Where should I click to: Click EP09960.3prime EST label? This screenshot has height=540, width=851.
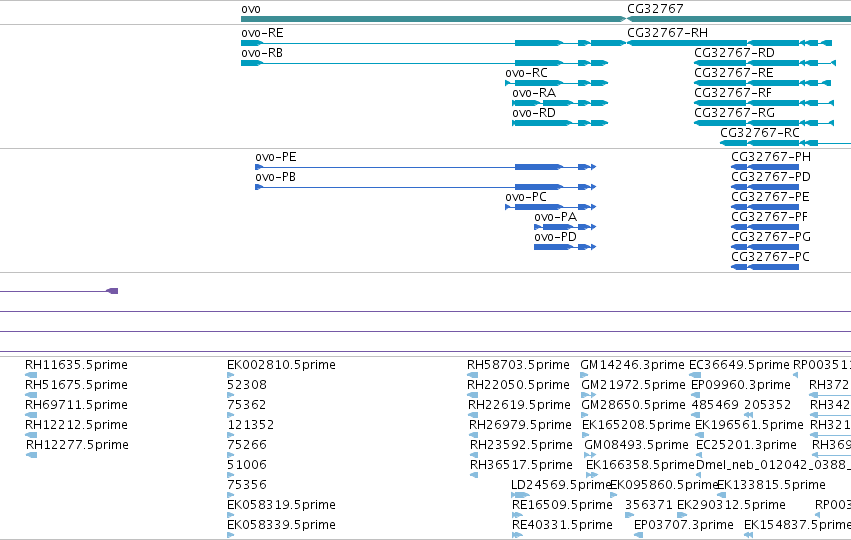[x=740, y=385]
